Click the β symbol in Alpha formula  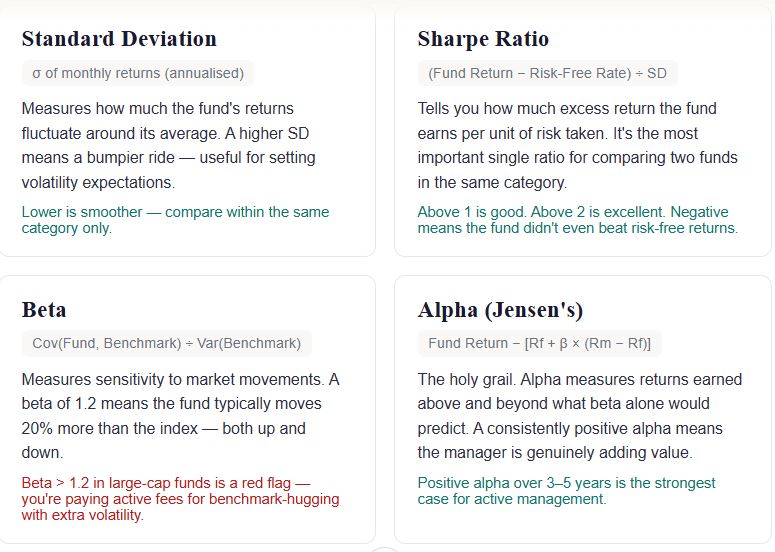563,343
